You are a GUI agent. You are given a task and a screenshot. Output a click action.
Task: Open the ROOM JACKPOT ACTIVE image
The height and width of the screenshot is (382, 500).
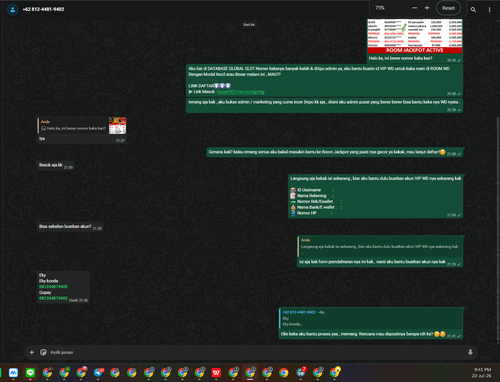415,36
